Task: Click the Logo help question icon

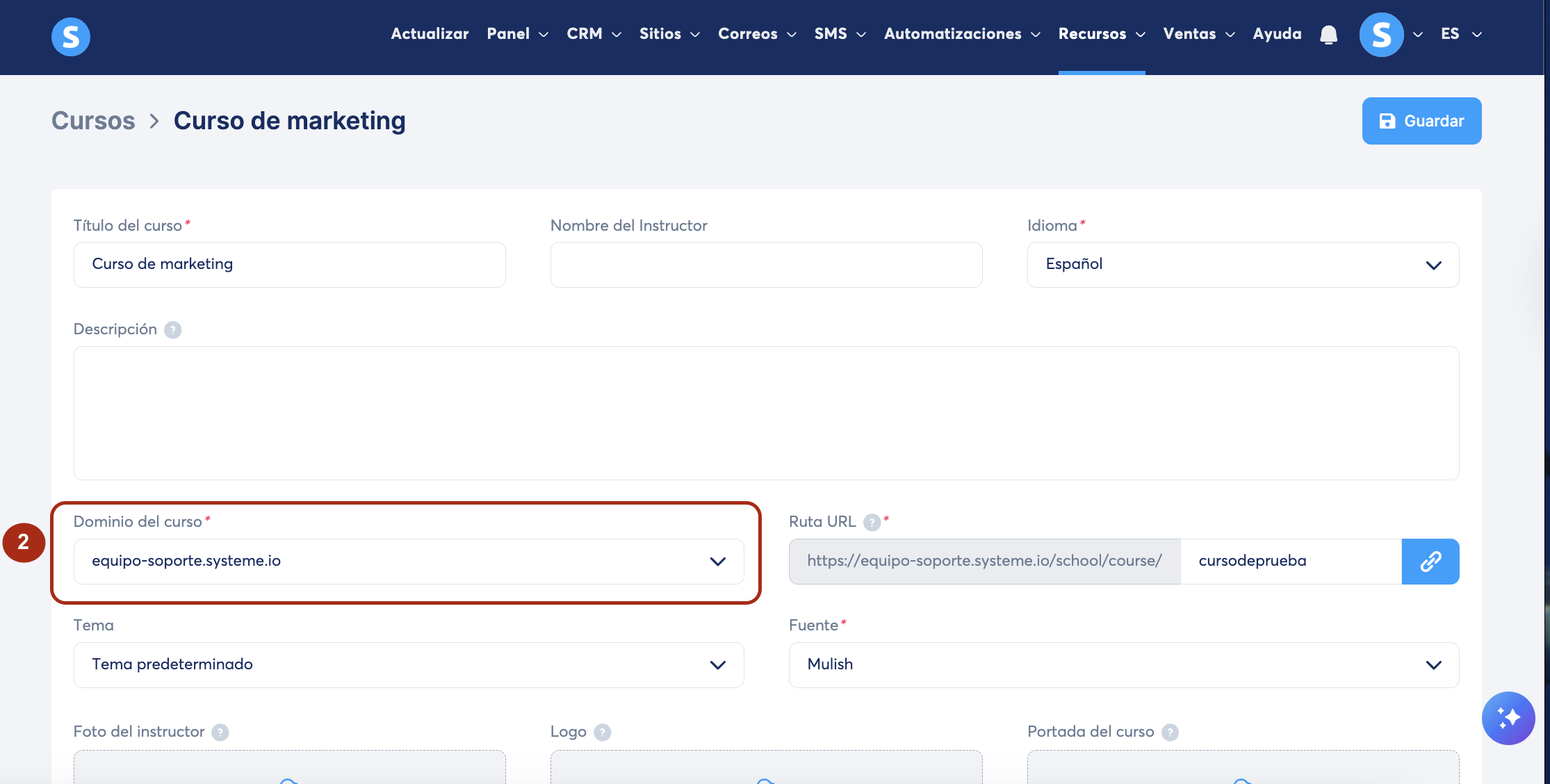Action: [x=603, y=733]
